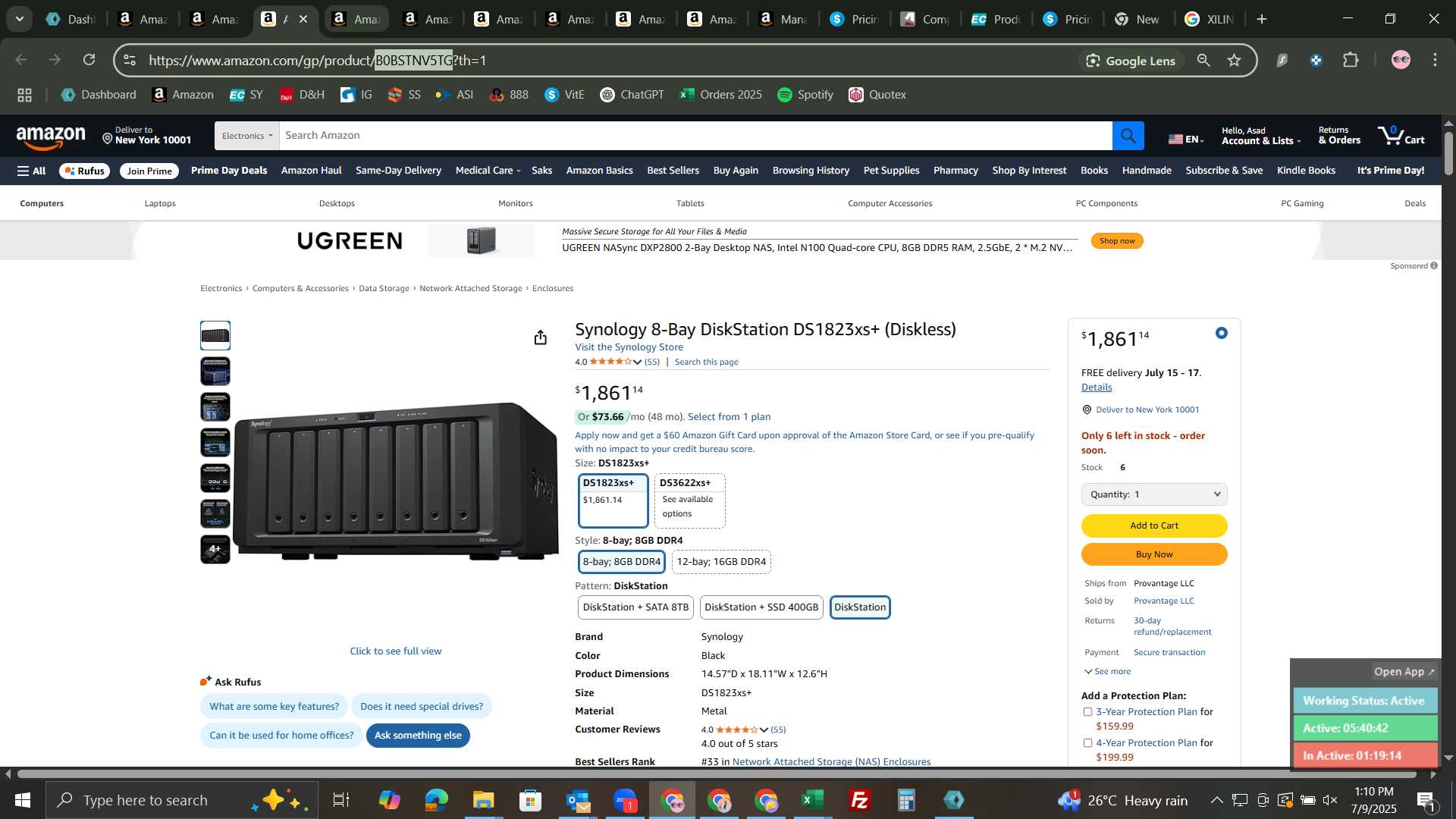
Task: Expand the Customer Reviews rating chevron
Action: pos(764,730)
